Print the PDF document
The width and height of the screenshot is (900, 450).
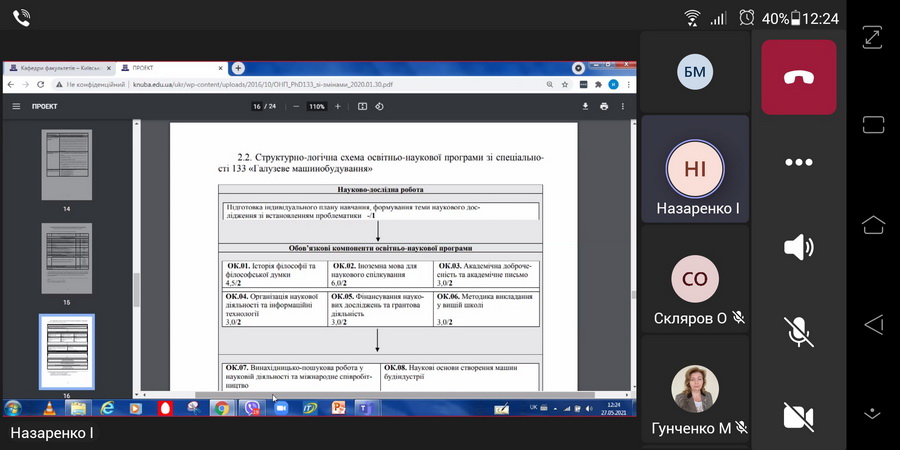[604, 106]
